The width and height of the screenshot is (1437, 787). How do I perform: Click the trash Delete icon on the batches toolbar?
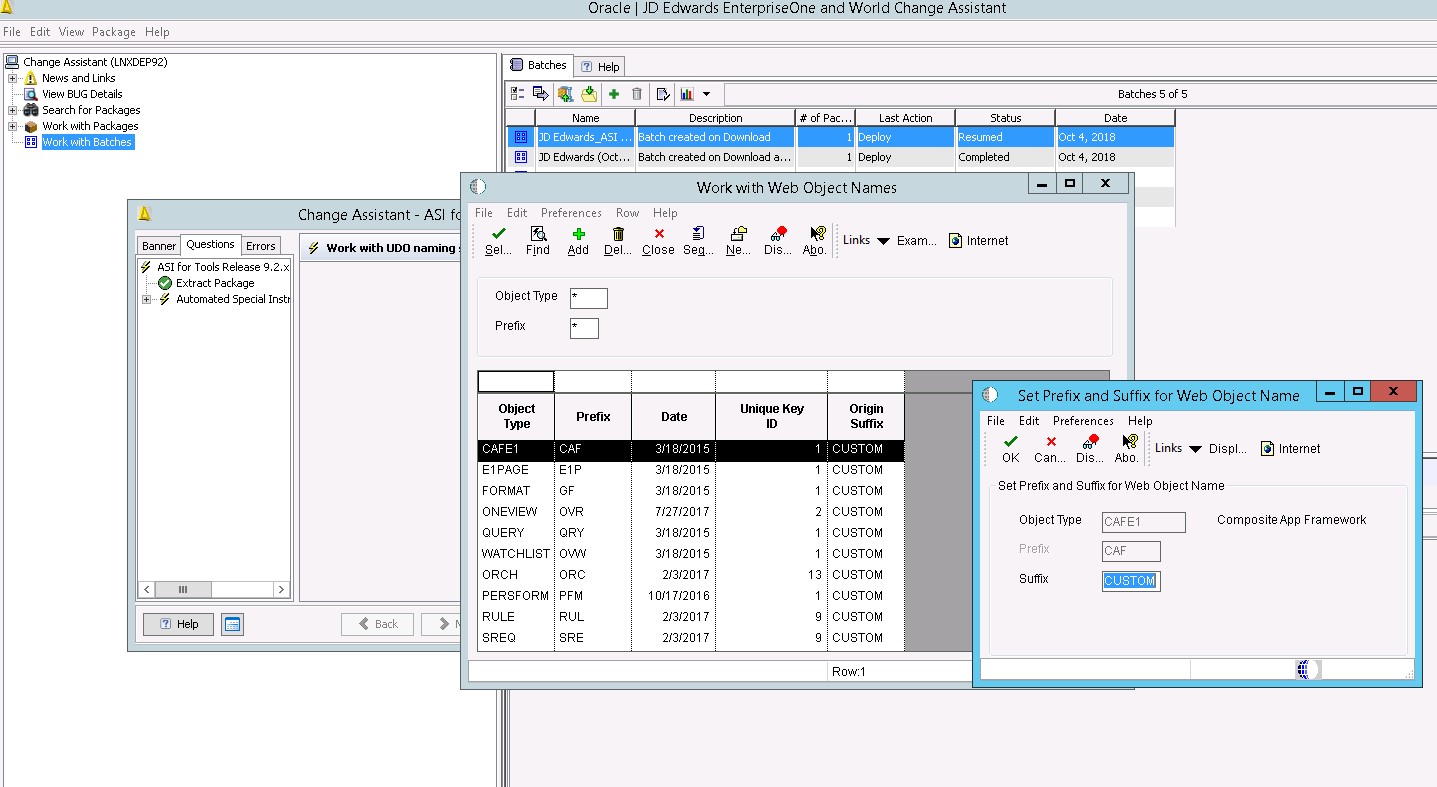click(x=636, y=94)
